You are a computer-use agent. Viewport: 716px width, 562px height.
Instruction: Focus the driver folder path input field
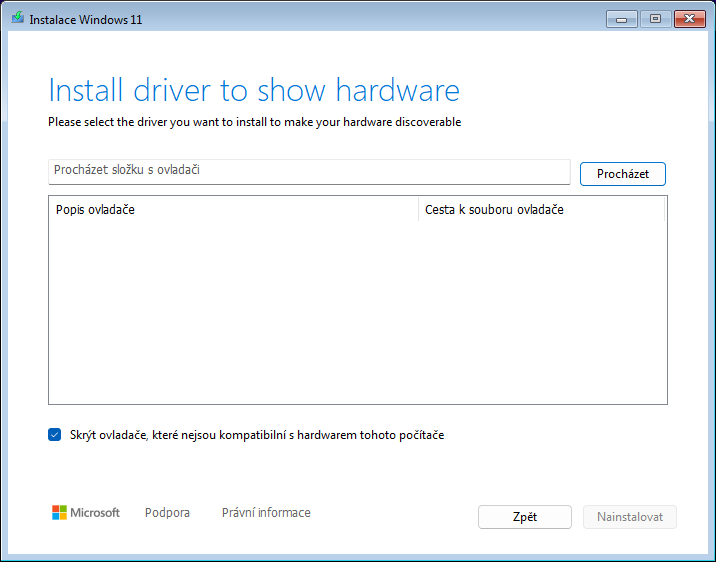coord(309,172)
